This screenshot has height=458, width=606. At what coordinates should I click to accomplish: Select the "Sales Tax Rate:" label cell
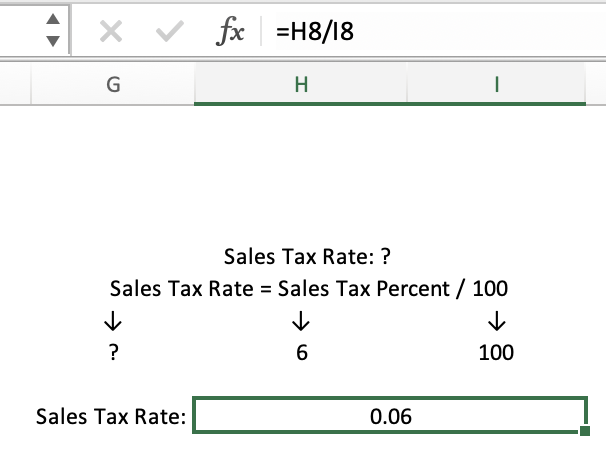(112, 416)
